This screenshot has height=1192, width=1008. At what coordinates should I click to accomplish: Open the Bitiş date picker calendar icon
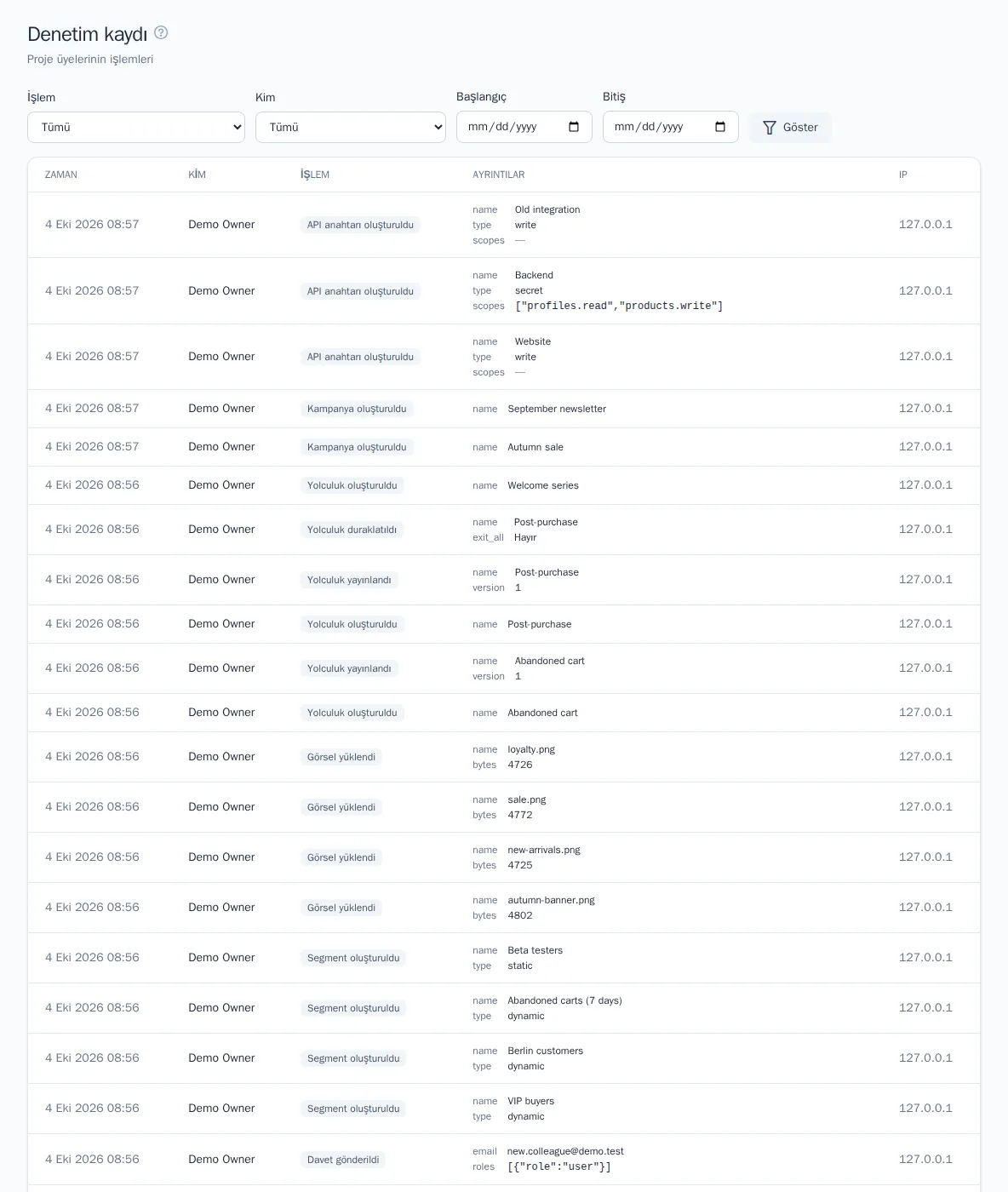tap(720, 127)
